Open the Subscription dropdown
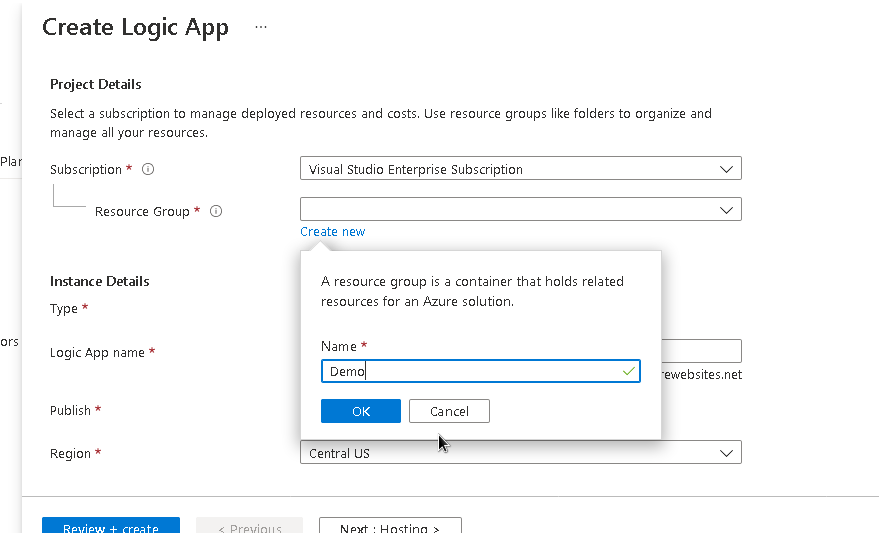 pos(521,169)
